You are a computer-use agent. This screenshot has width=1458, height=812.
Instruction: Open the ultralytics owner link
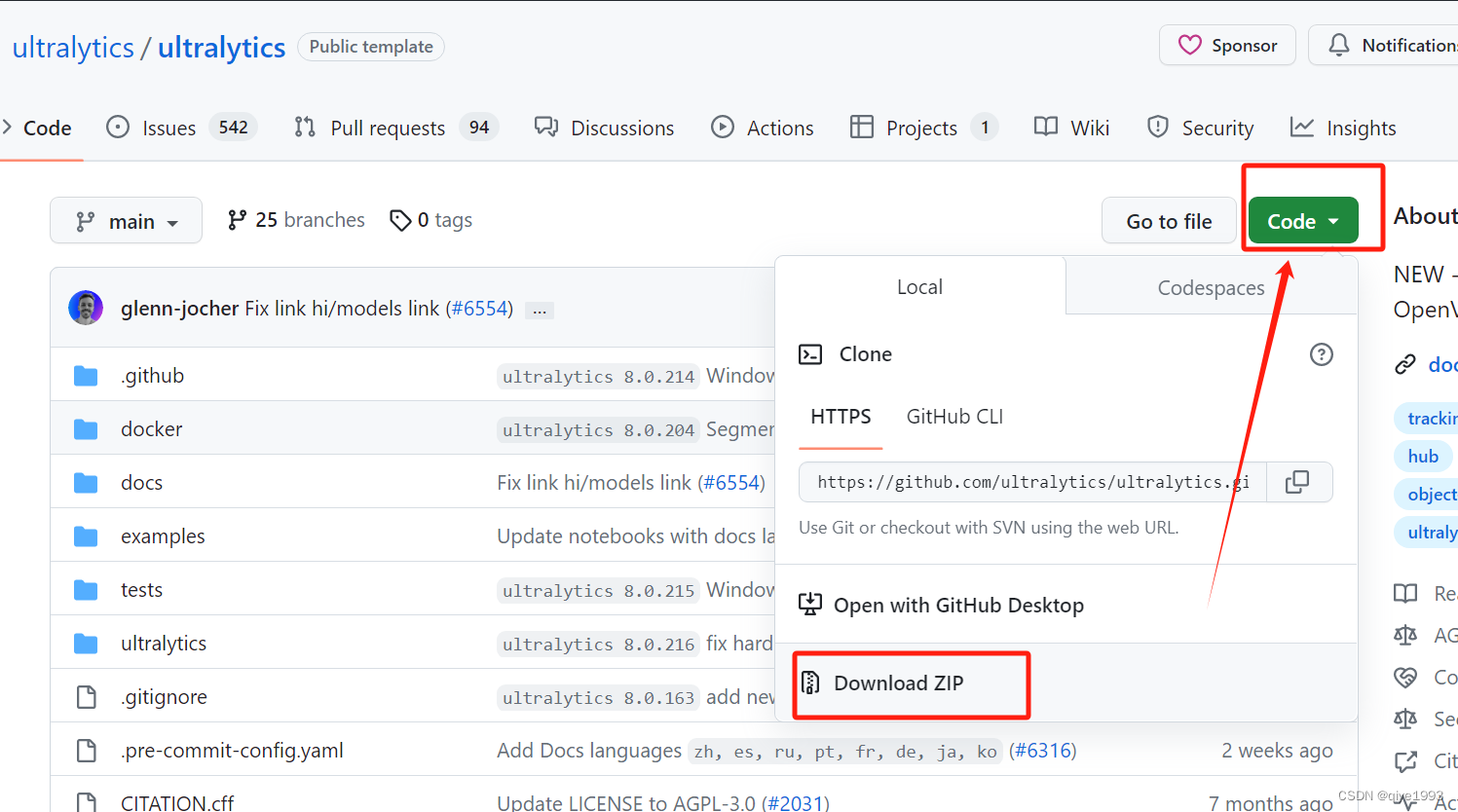tap(73, 47)
